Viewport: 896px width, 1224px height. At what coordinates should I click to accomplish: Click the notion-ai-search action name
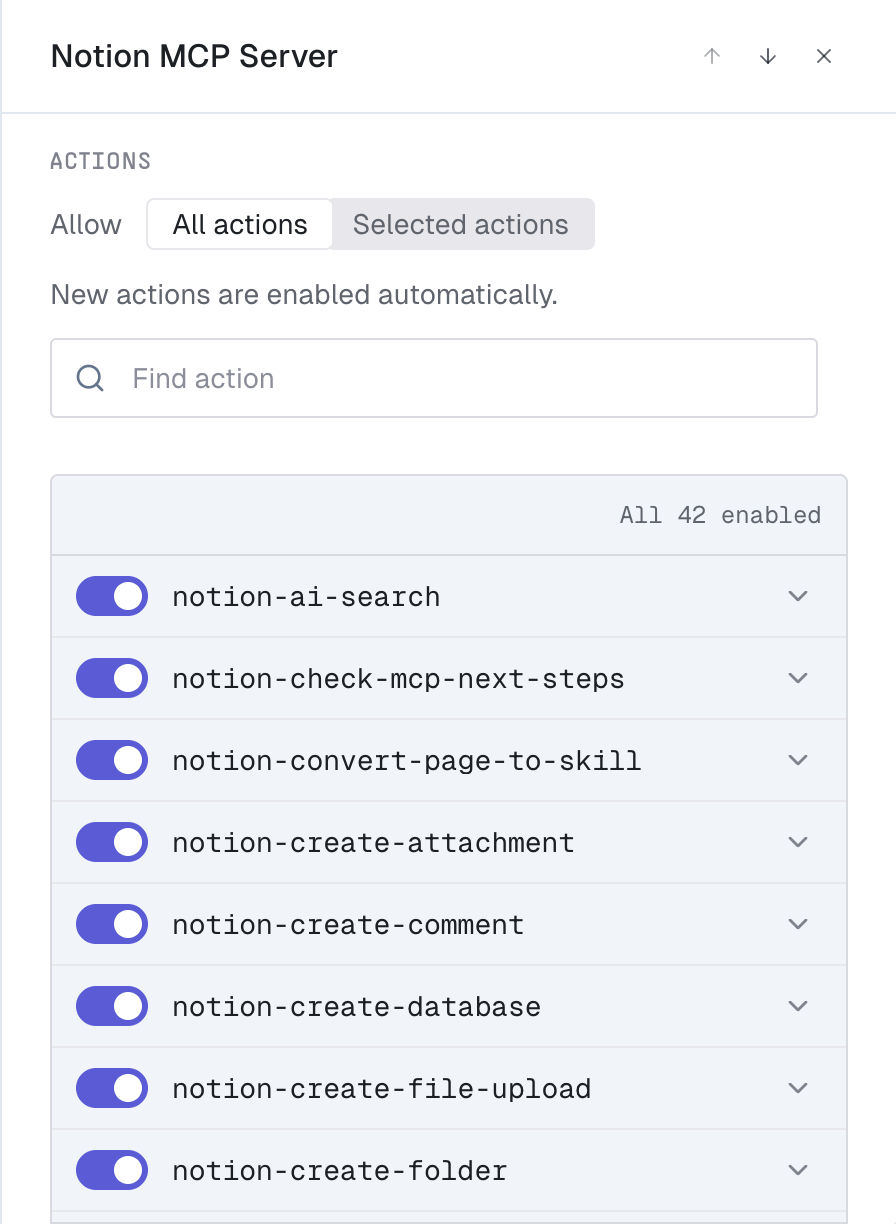pos(306,597)
